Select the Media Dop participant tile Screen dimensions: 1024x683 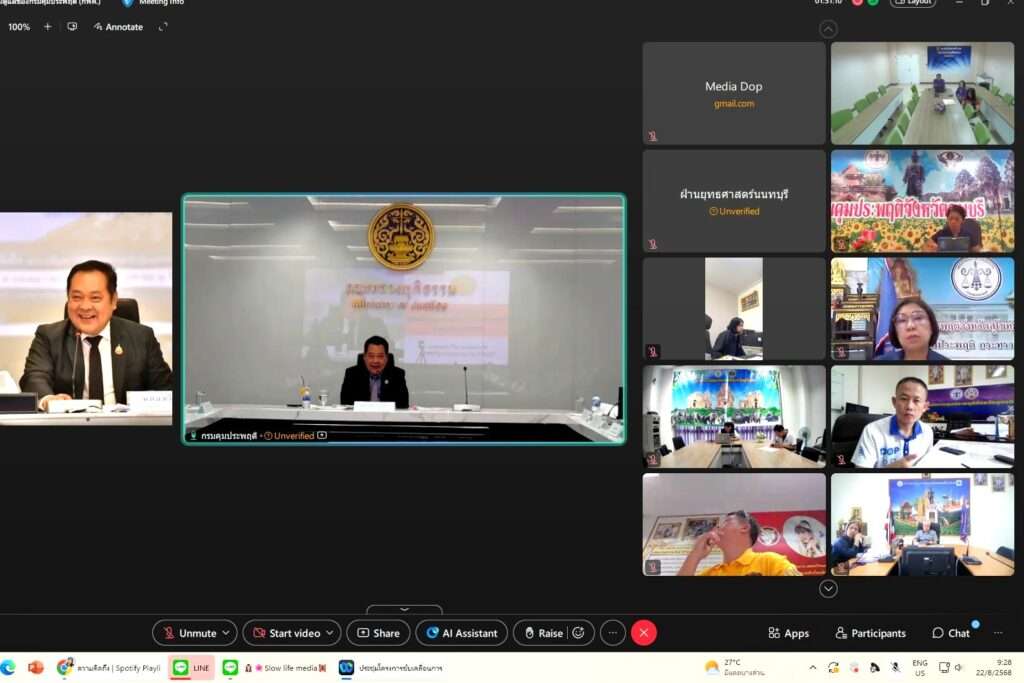click(x=733, y=93)
